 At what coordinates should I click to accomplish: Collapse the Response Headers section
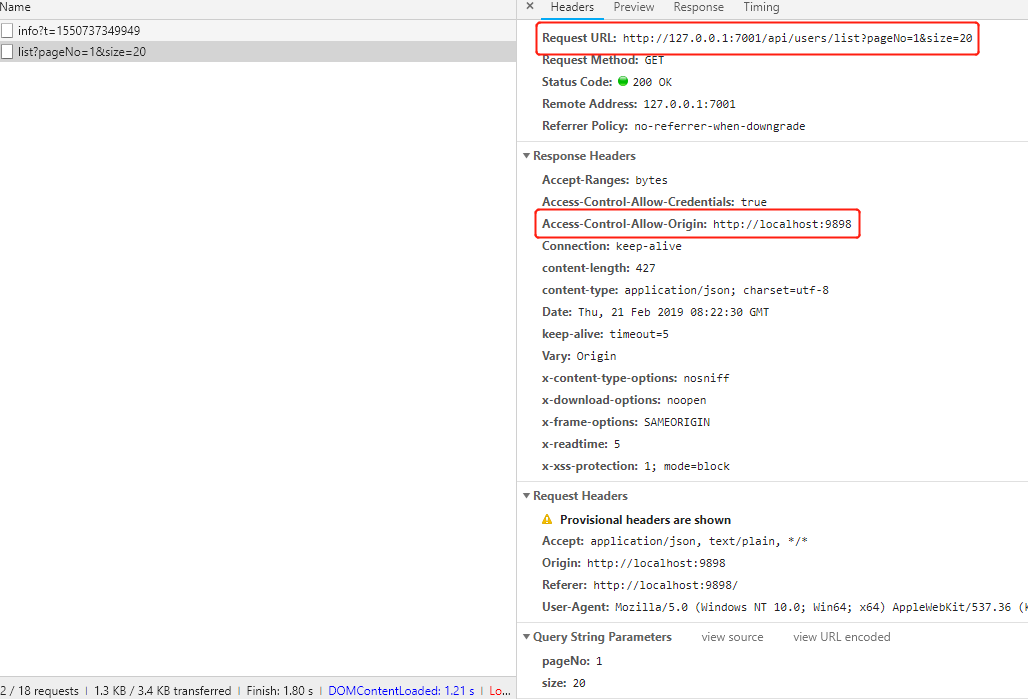coord(527,156)
